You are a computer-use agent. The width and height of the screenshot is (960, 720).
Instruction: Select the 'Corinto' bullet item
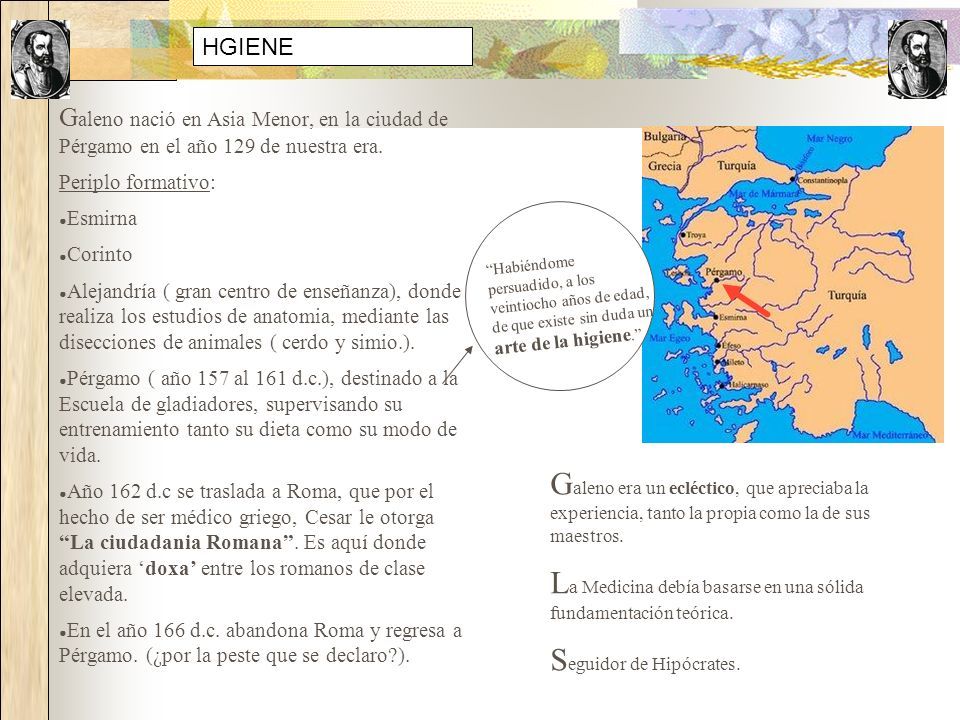[96, 255]
